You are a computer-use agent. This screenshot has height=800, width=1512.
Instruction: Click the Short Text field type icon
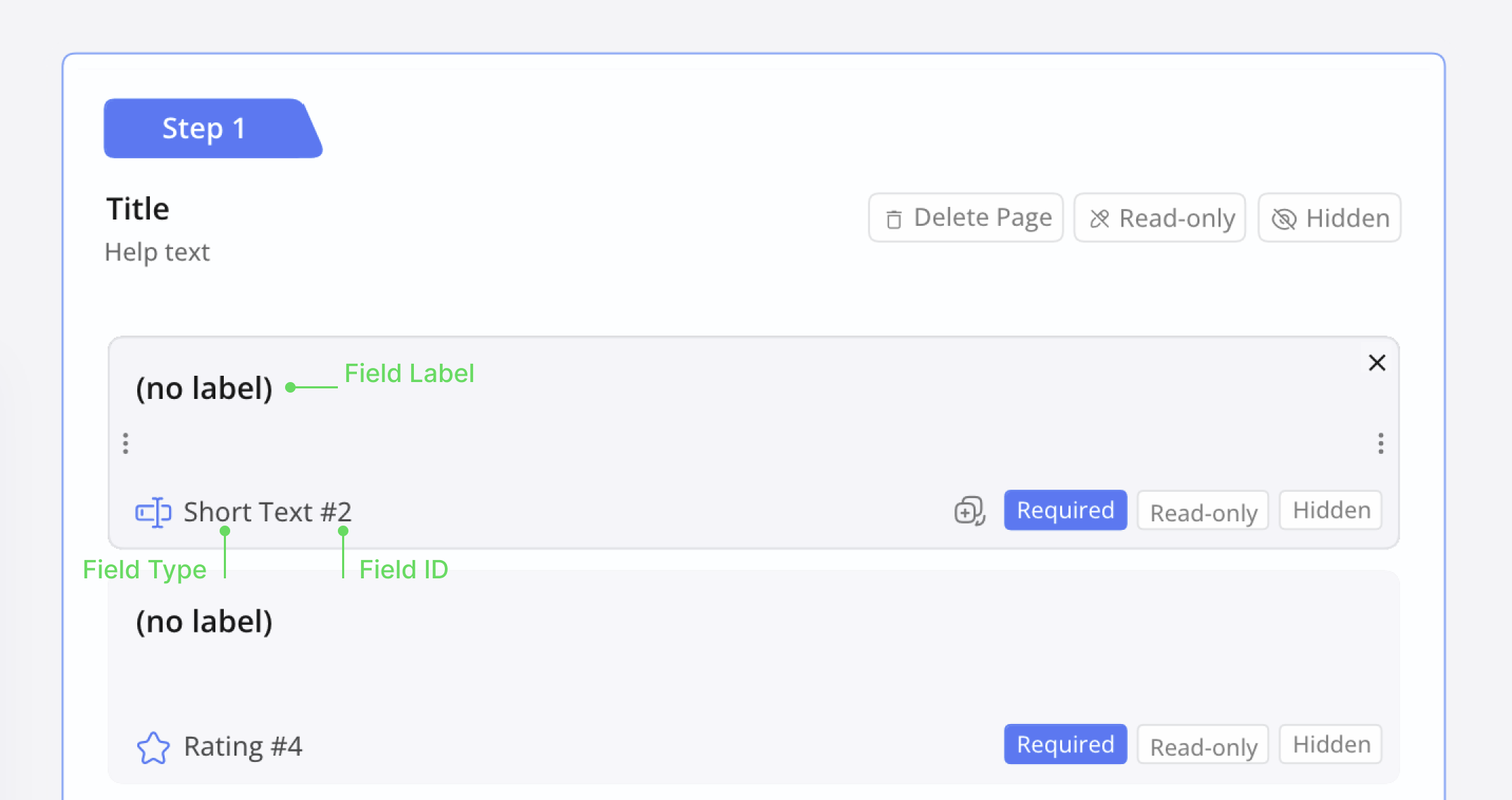click(x=153, y=512)
